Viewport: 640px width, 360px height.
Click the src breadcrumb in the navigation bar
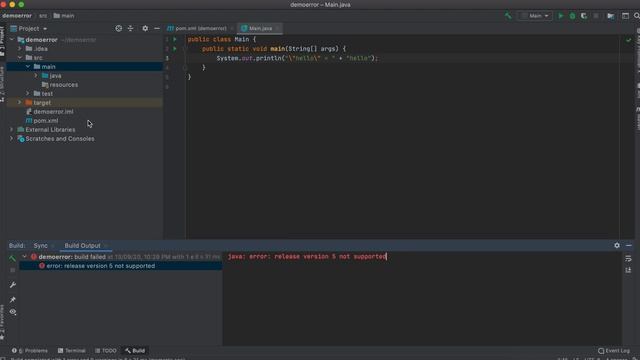coord(43,16)
